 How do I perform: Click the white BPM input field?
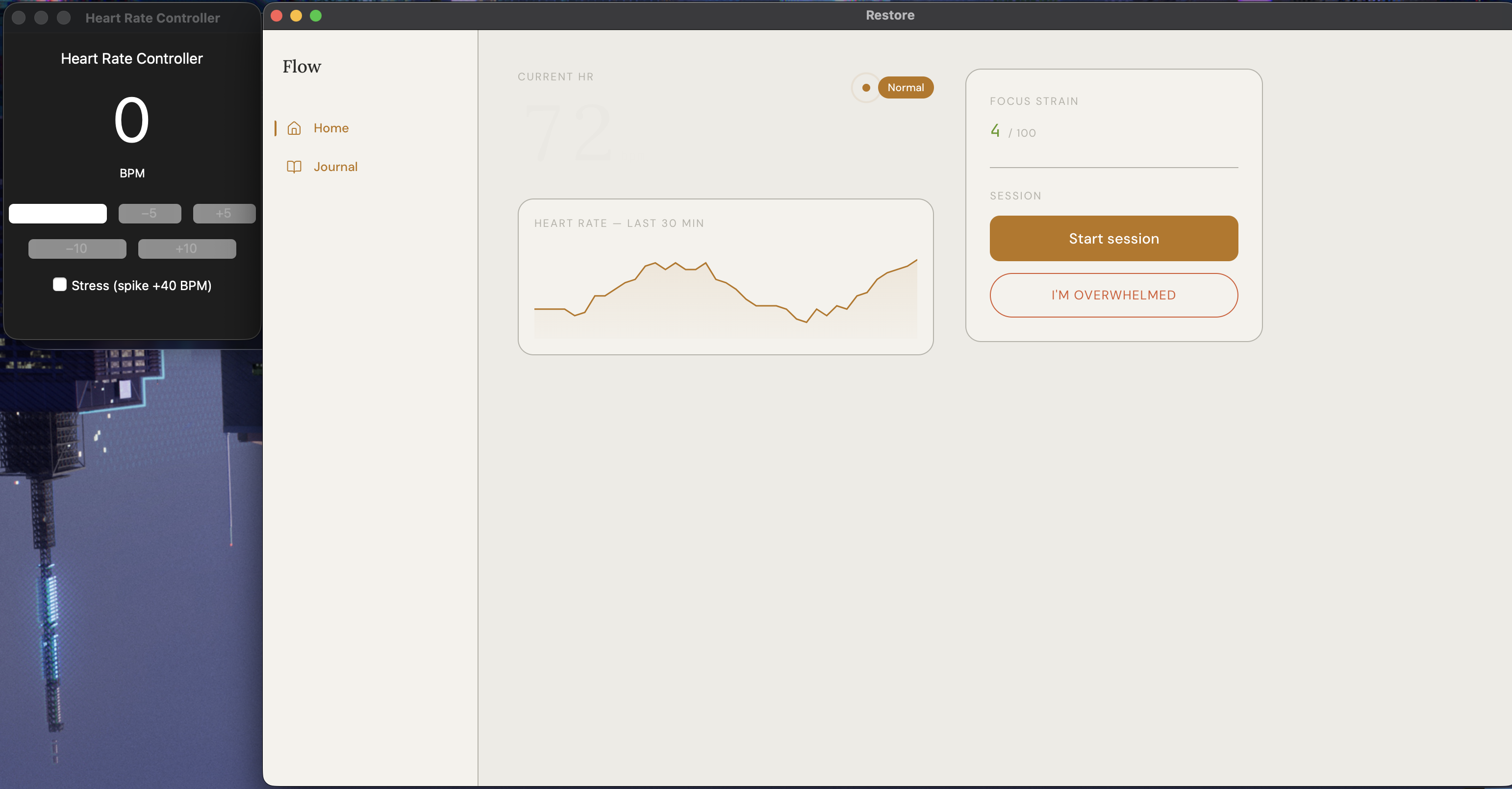[57, 214]
